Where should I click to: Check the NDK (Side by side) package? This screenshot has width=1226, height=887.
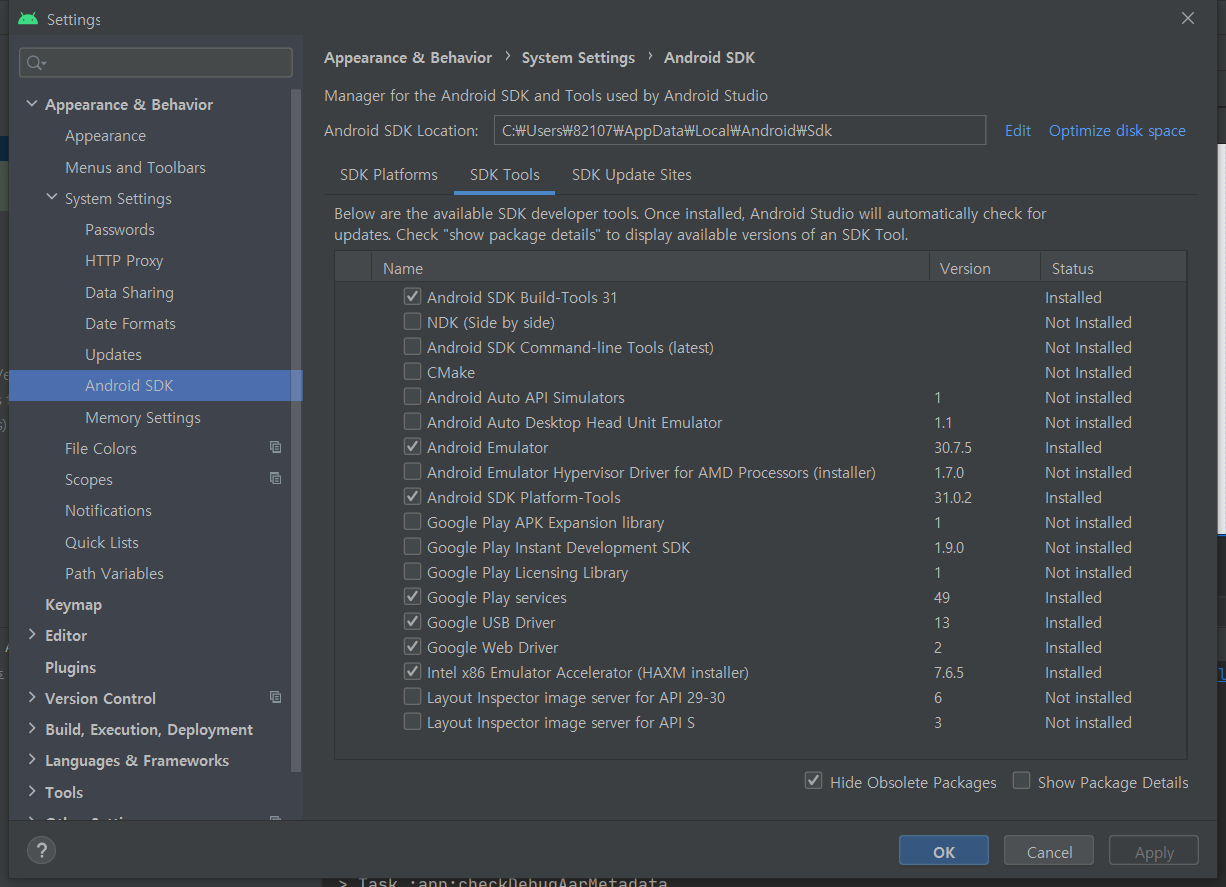[412, 321]
